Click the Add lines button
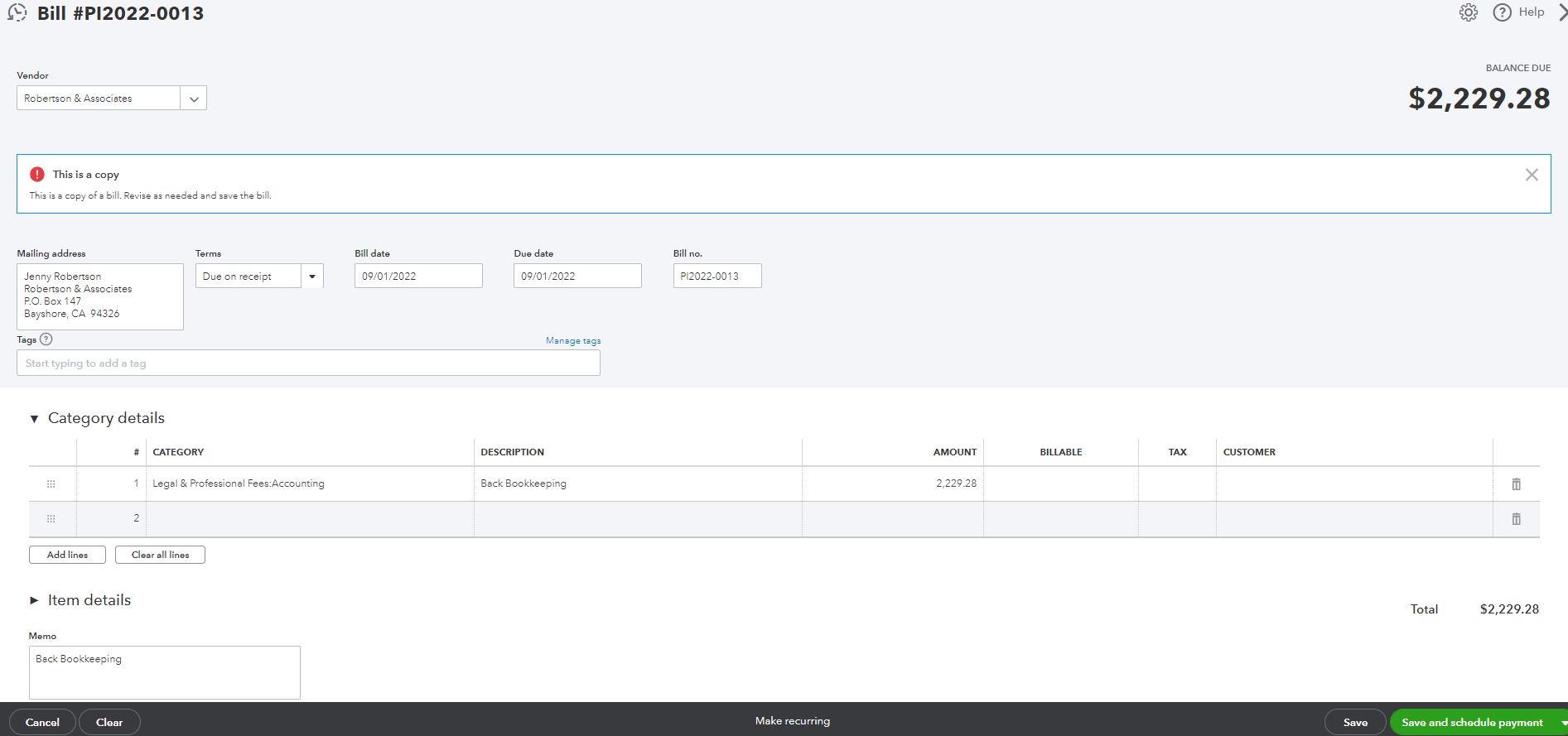This screenshot has width=1568, height=736. click(x=67, y=555)
